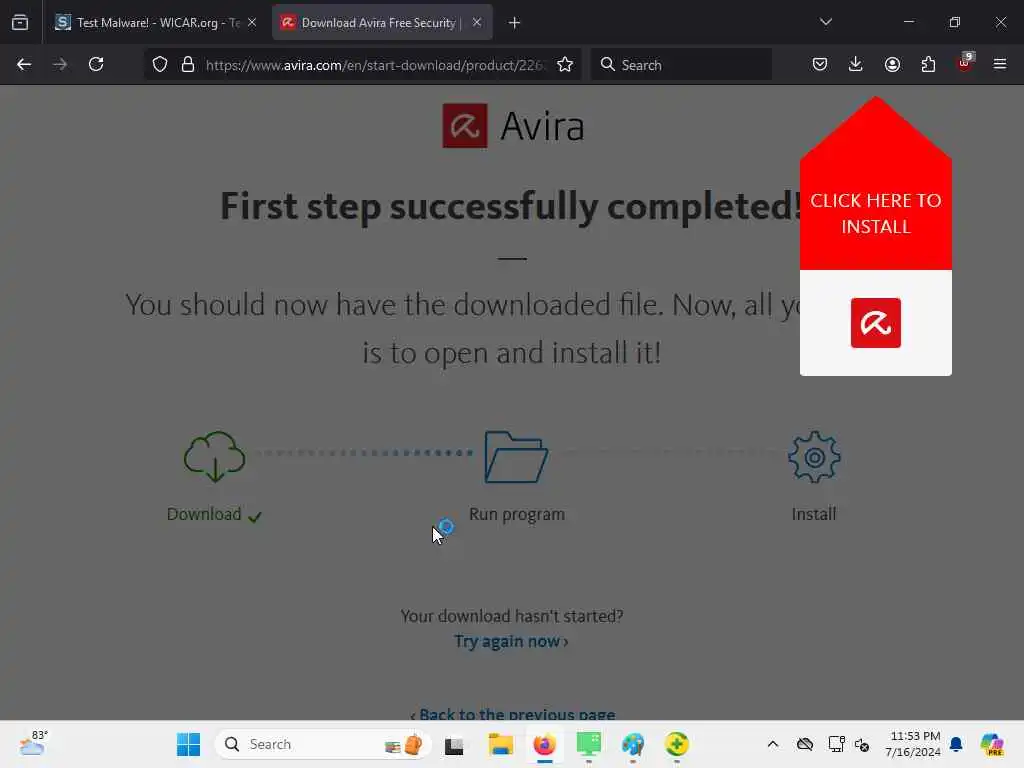Save page to Pocket
1024x768 pixels.
click(x=820, y=64)
